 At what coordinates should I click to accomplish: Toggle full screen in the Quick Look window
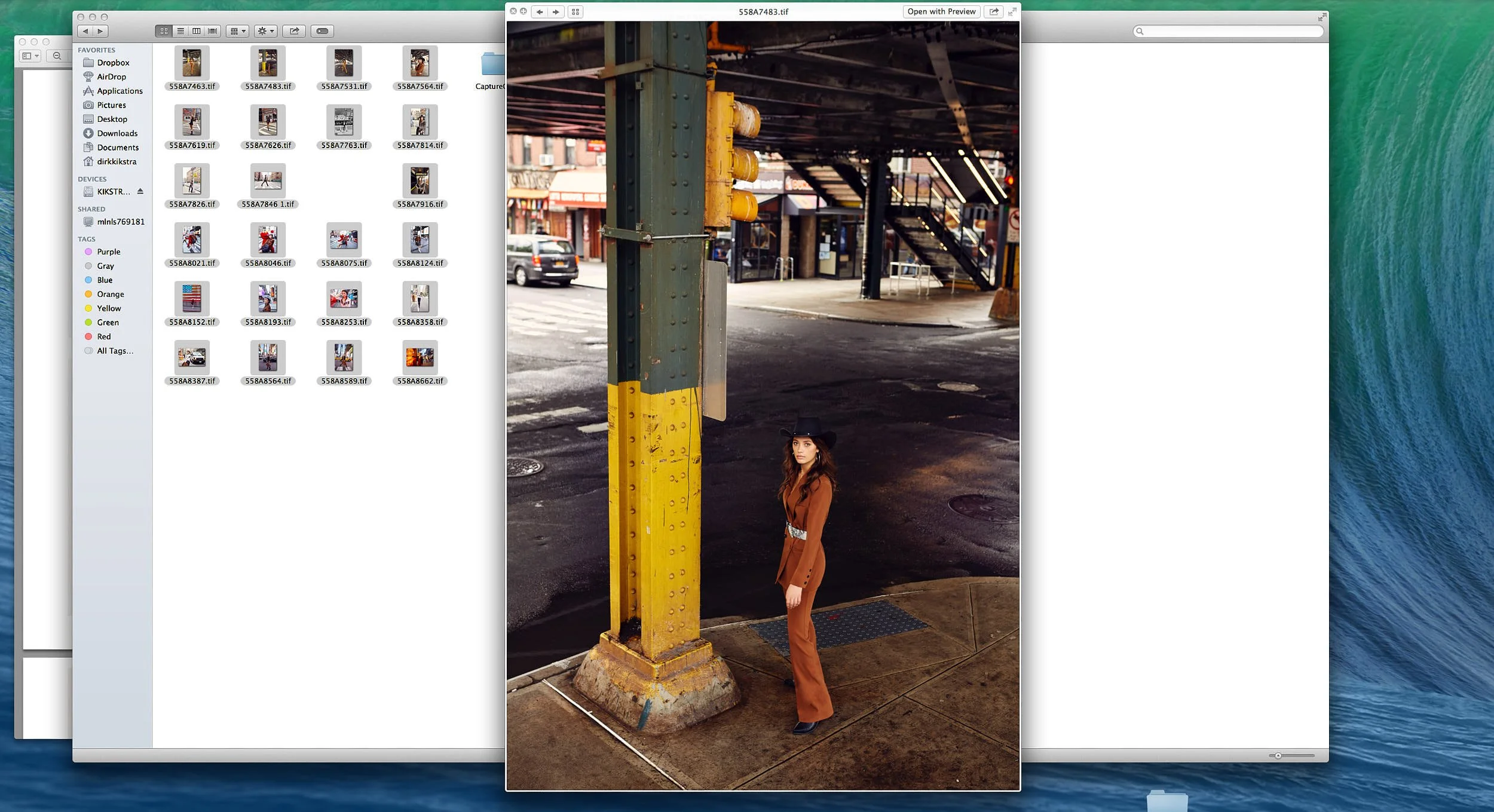click(1013, 11)
